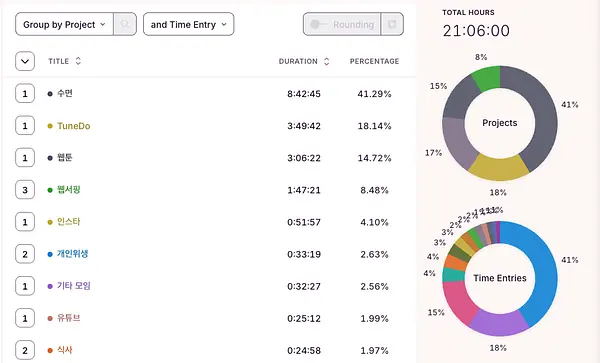The width and height of the screenshot is (600, 363).
Task: Sort by the Title column arrows
Action: tap(78, 61)
